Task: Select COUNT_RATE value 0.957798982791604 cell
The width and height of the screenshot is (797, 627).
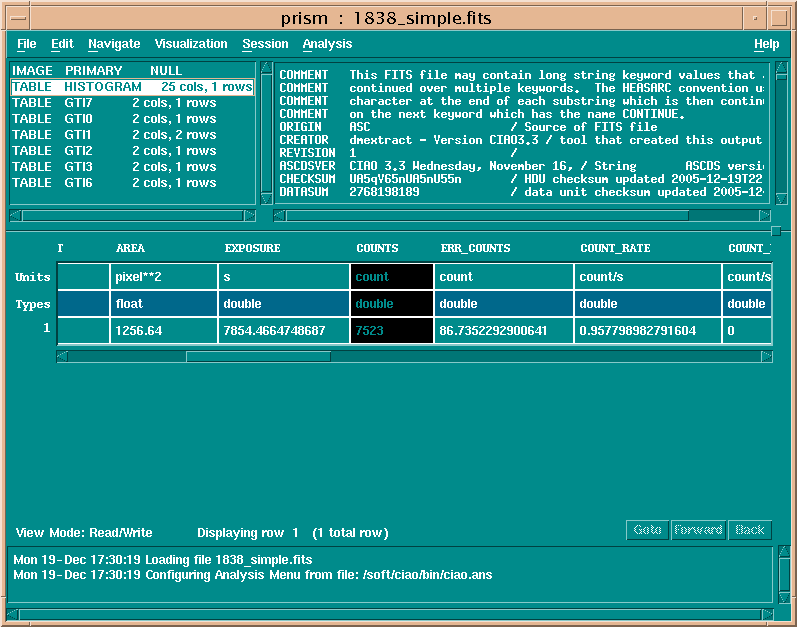Action: click(648, 331)
